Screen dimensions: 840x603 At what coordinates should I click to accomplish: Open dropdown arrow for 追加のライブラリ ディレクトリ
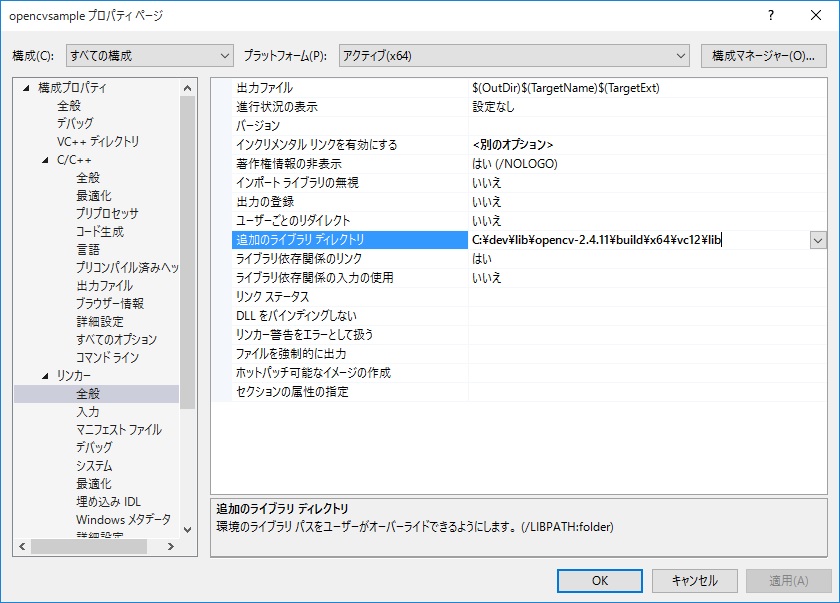pyautogui.click(x=818, y=240)
